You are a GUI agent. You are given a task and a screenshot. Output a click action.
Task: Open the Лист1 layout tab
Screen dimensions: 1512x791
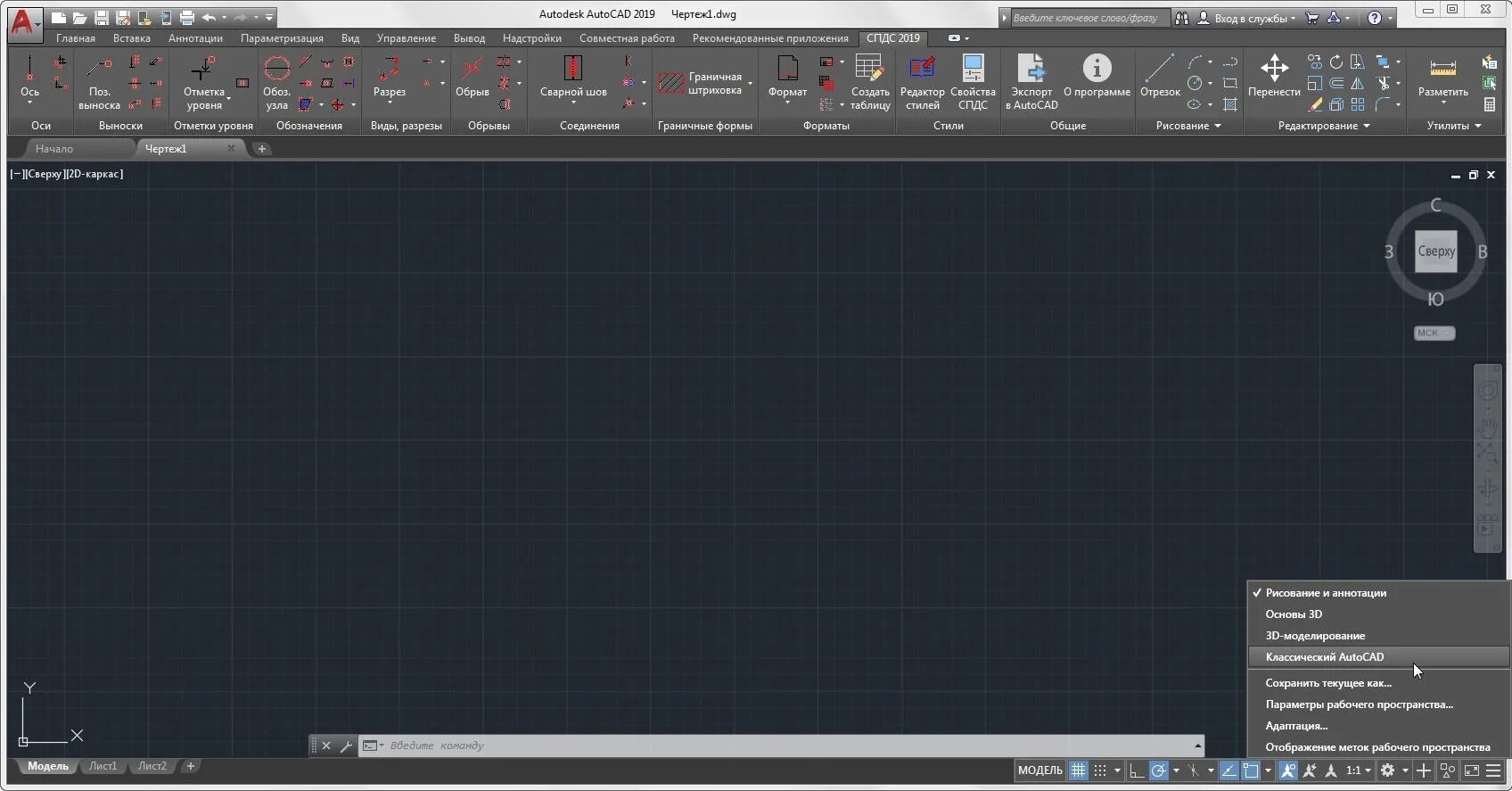pos(103,766)
